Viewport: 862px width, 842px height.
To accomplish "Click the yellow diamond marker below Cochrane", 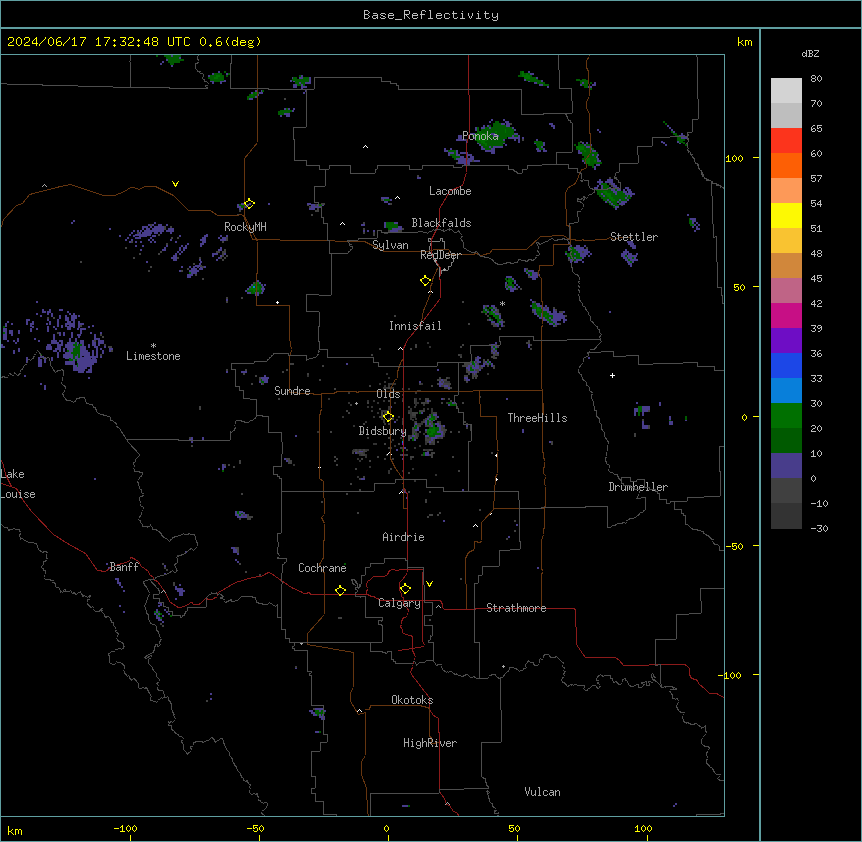I will (340, 590).
